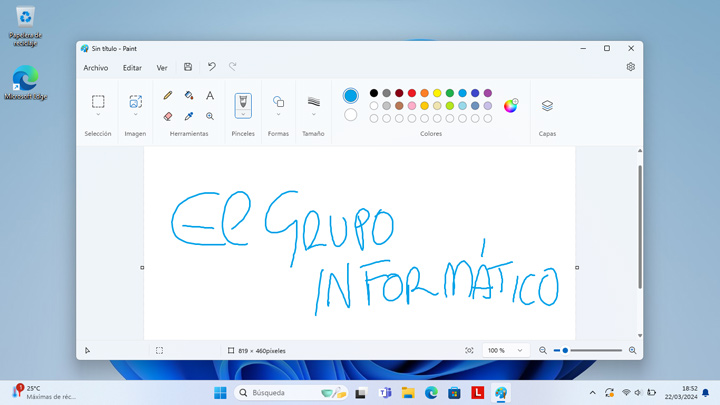Image resolution: width=720 pixels, height=405 pixels.
Task: Open Paint settings gear
Action: pyautogui.click(x=630, y=67)
